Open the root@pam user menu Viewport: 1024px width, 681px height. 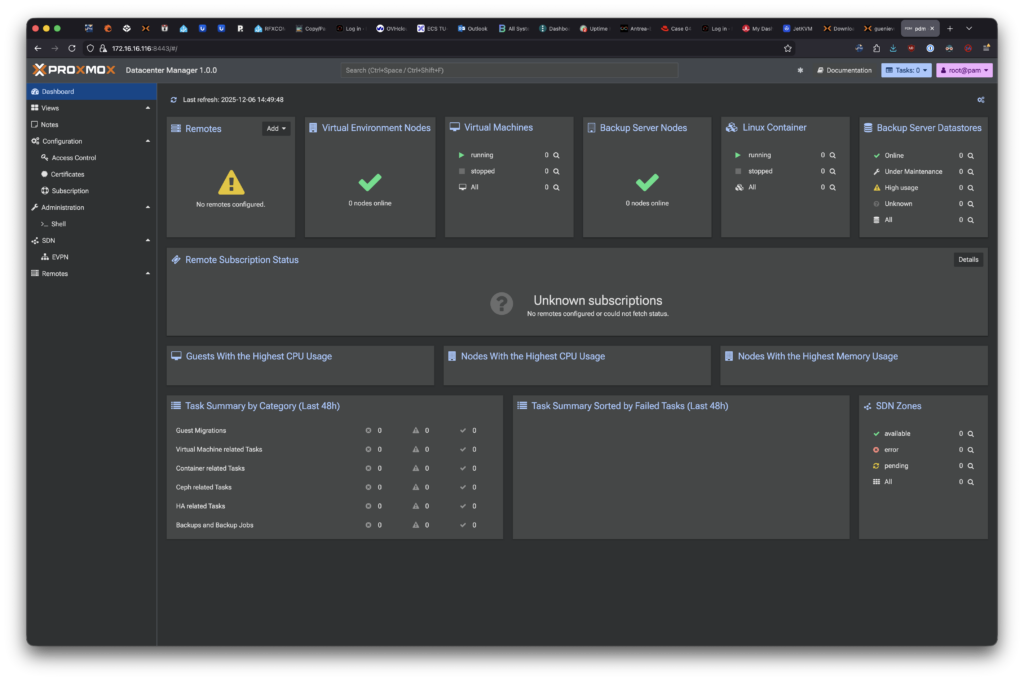point(964,70)
